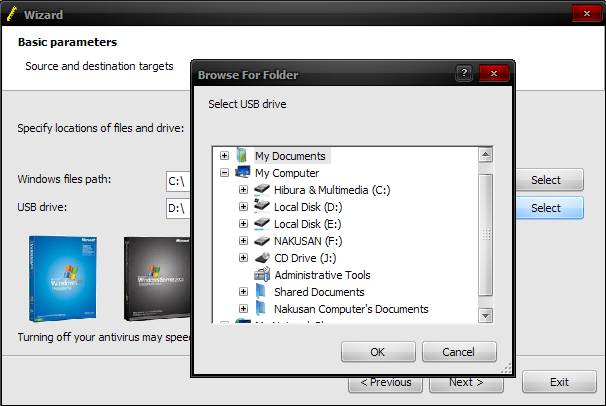The width and height of the screenshot is (606, 406).
Task: Click the Local Disk (D:) drive icon
Action: point(262,206)
